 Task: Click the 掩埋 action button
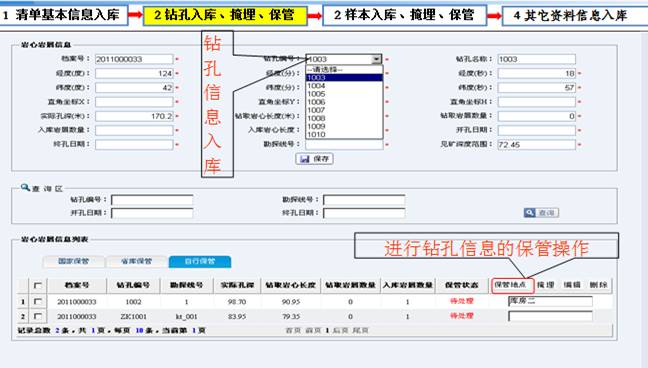546,285
